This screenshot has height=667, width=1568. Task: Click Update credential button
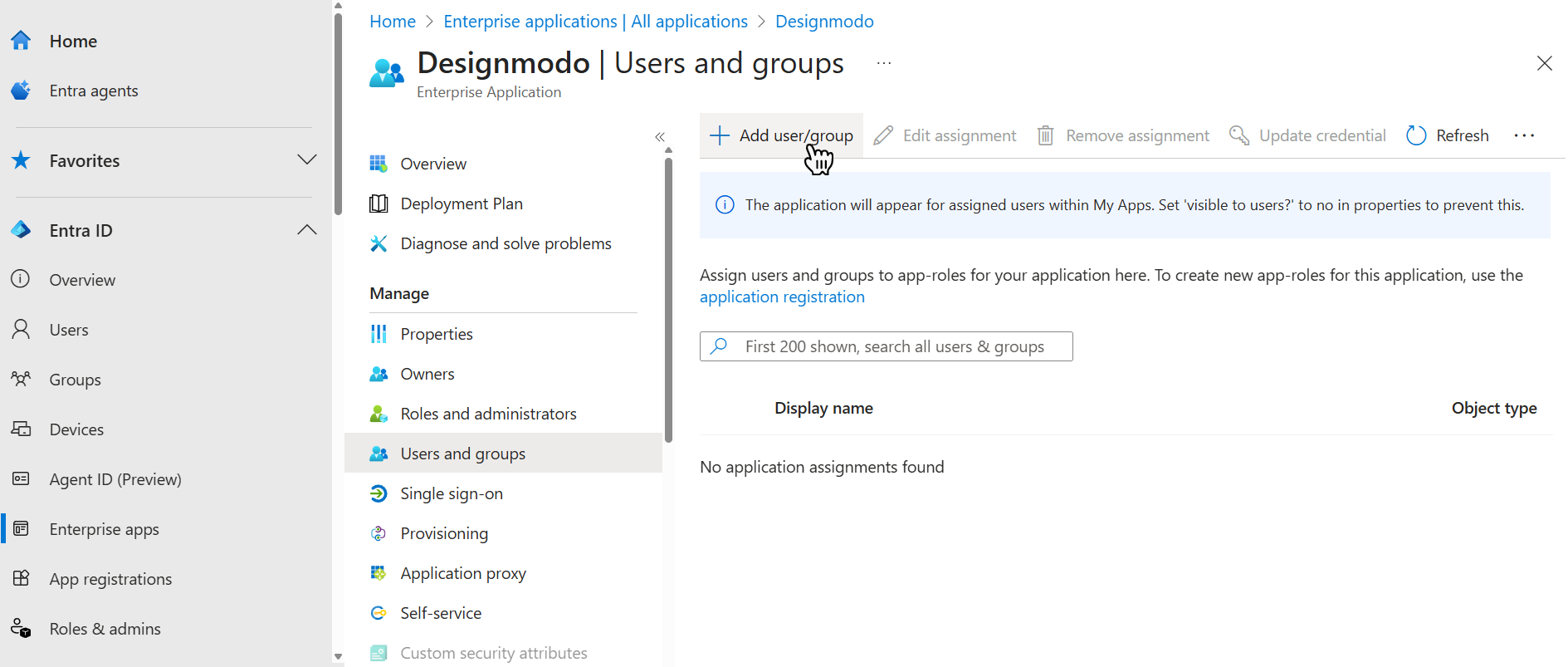[x=1307, y=135]
